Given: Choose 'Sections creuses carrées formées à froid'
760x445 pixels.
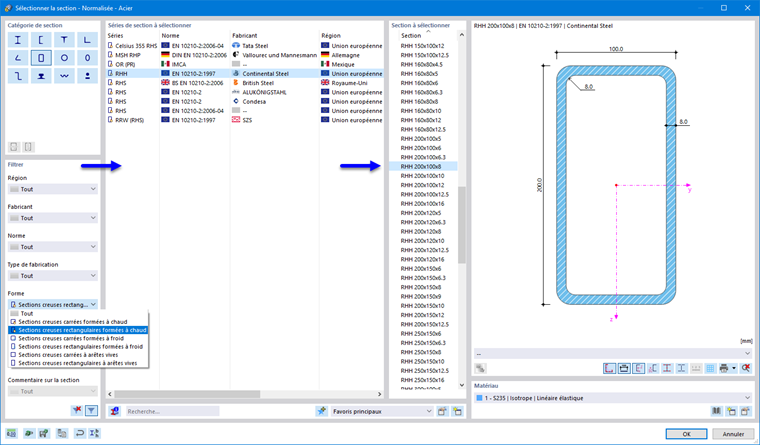Looking at the screenshot, I should point(78,338).
